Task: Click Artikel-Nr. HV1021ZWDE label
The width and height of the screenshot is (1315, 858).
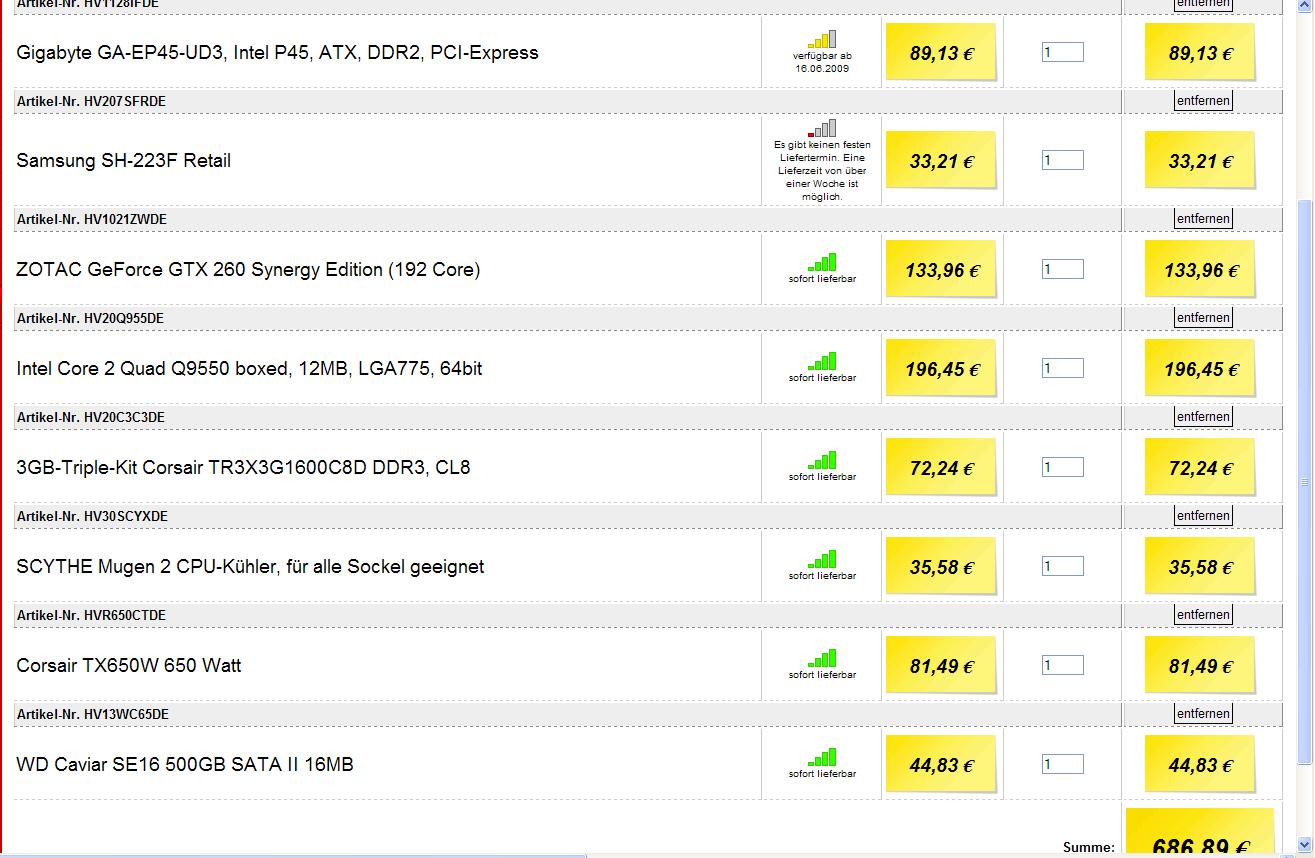Action: tap(92, 219)
